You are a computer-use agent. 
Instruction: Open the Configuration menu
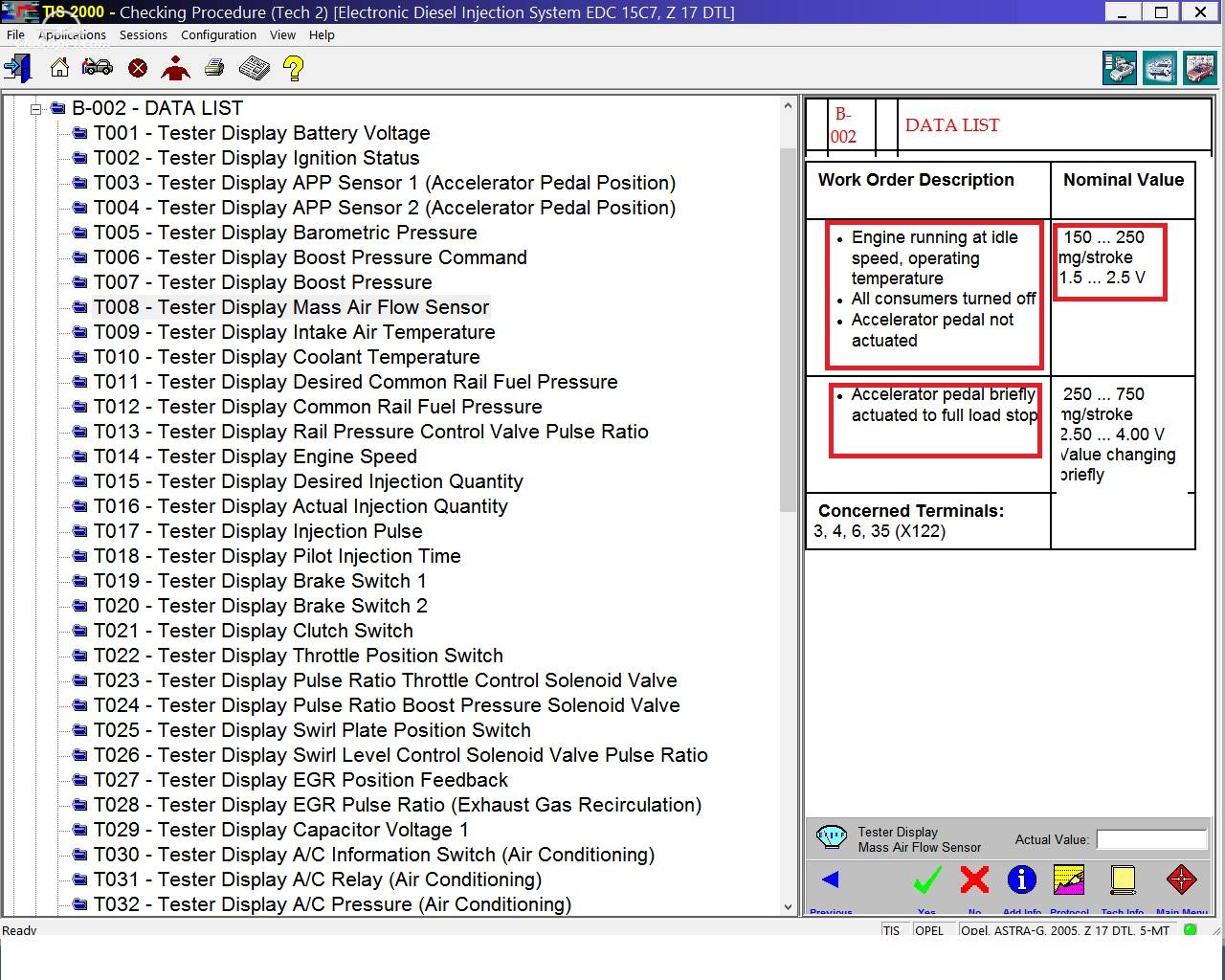click(x=218, y=34)
